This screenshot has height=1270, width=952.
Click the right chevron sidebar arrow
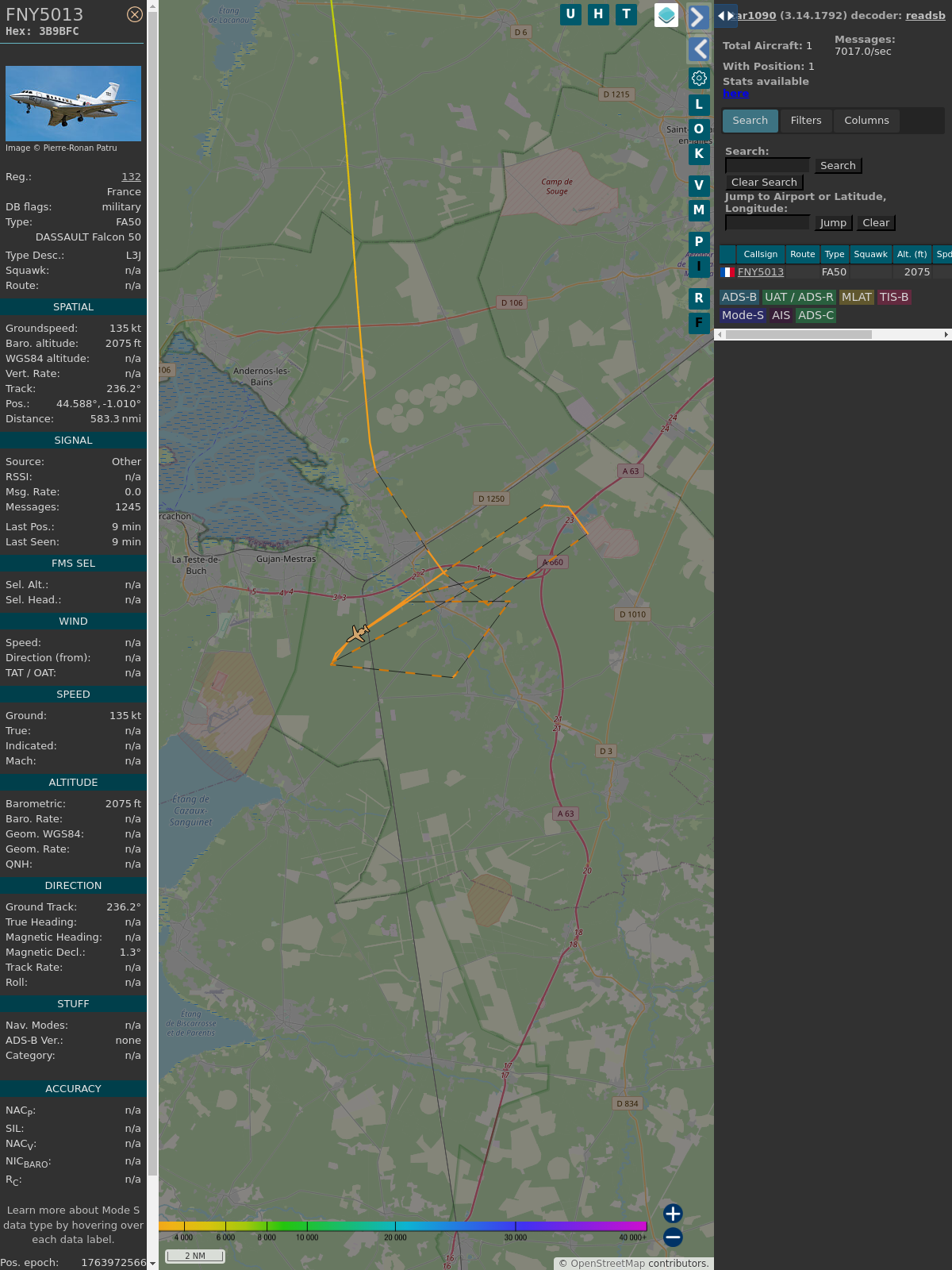coord(699,17)
